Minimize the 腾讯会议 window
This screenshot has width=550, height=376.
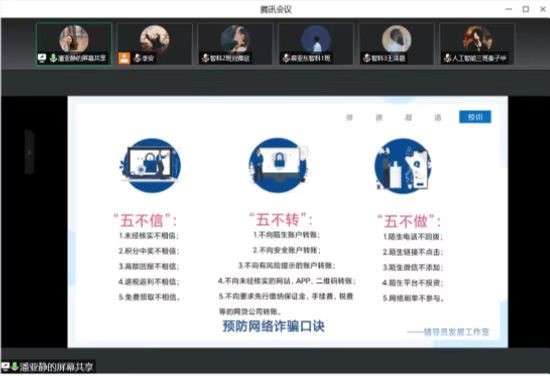[x=508, y=9]
